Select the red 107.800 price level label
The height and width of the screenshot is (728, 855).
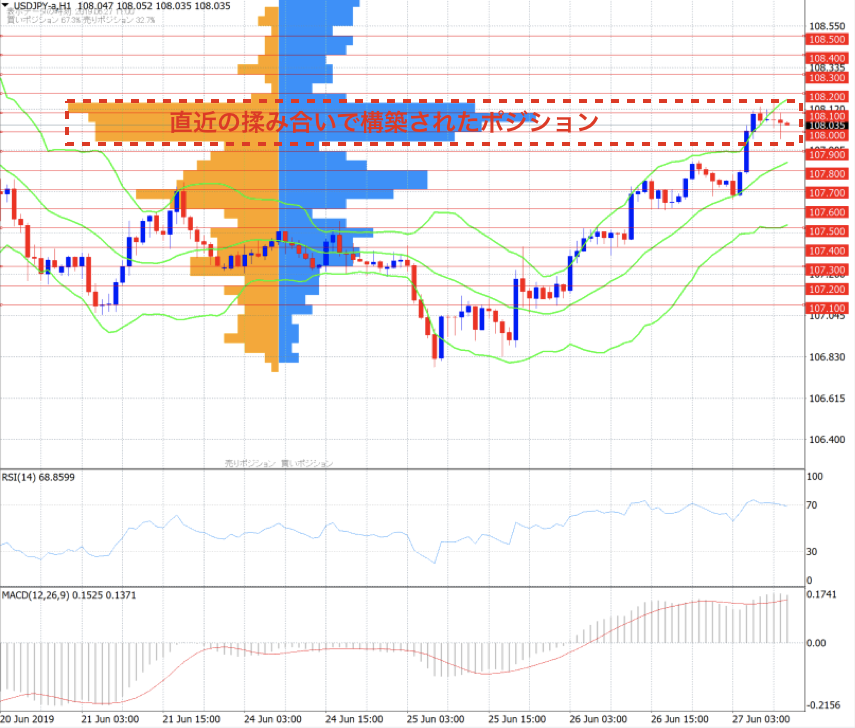click(x=827, y=174)
